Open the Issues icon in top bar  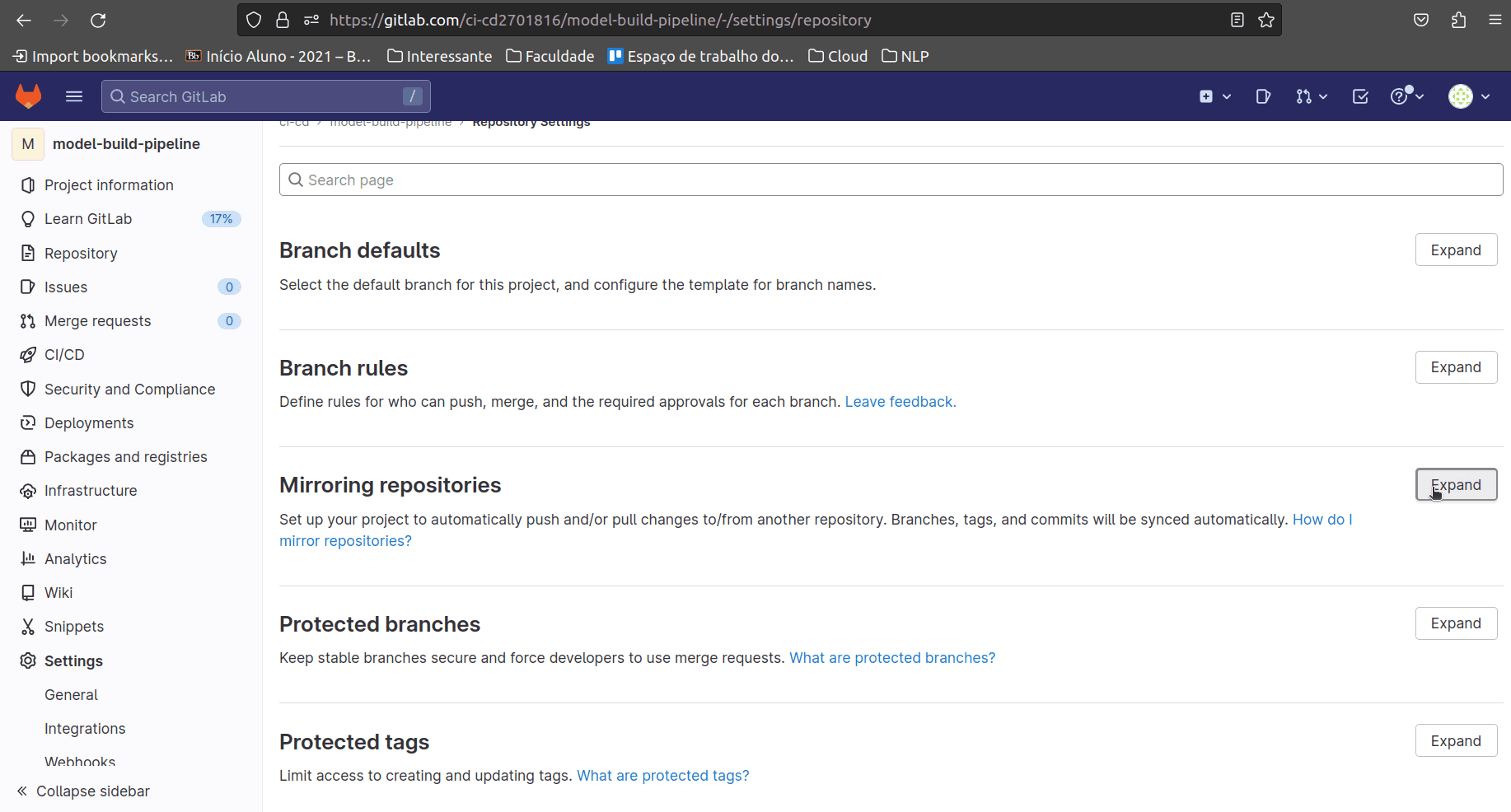1263,96
